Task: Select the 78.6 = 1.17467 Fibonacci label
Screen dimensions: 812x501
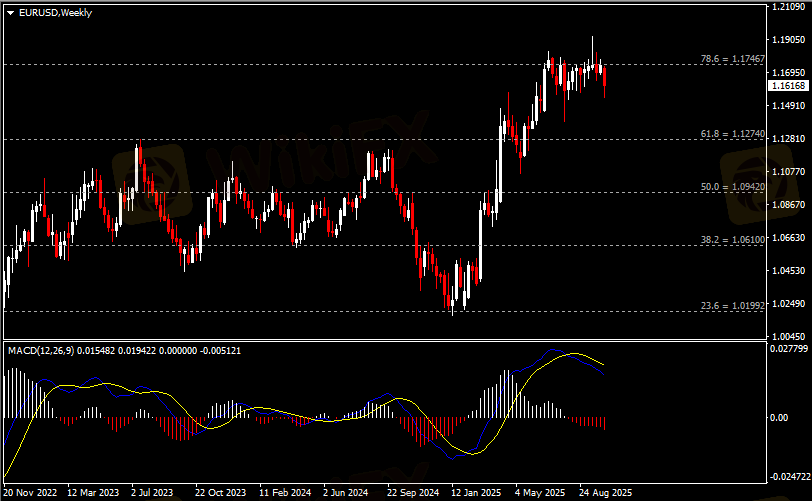Action: (x=732, y=60)
